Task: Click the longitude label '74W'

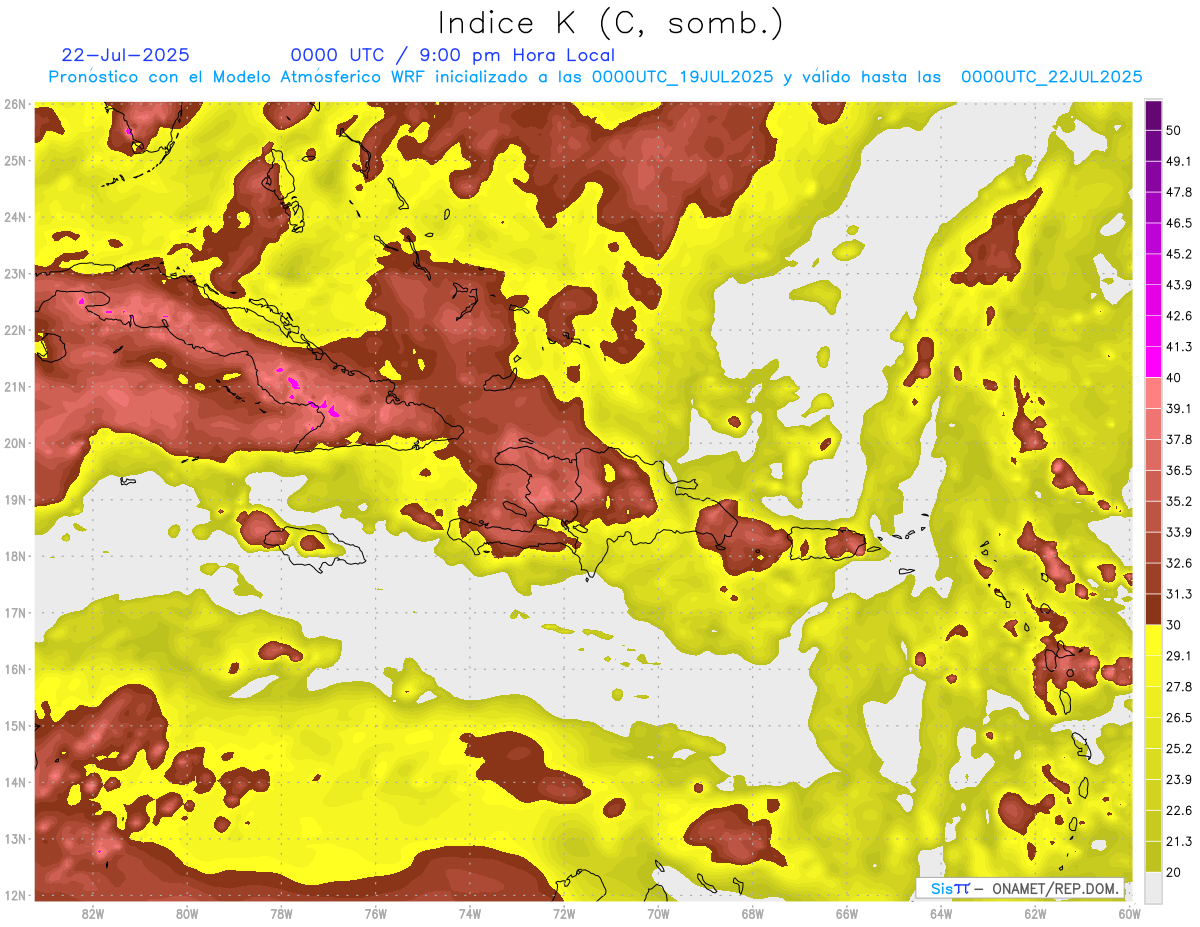Action: [x=470, y=913]
